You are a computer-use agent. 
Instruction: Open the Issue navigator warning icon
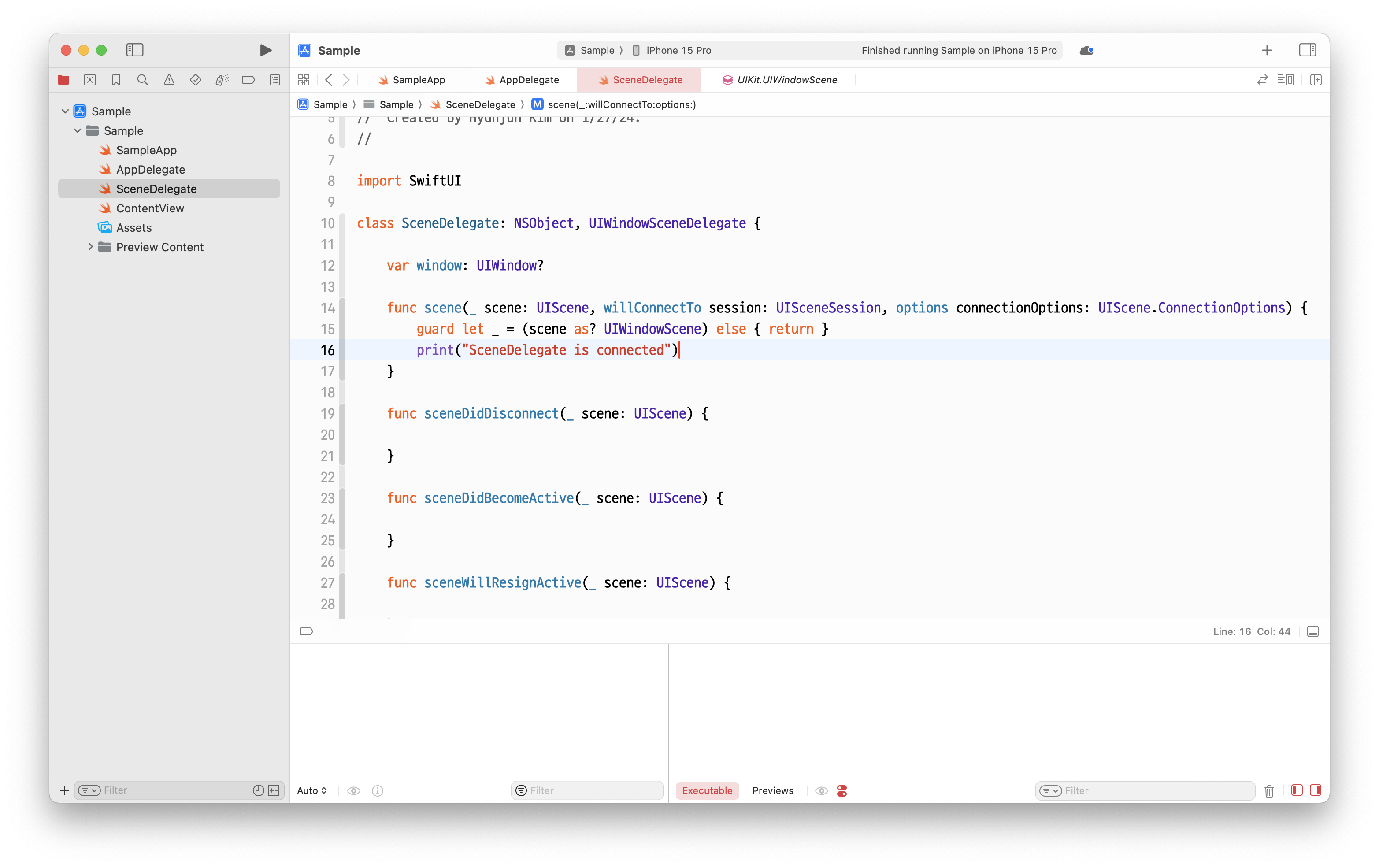(169, 80)
